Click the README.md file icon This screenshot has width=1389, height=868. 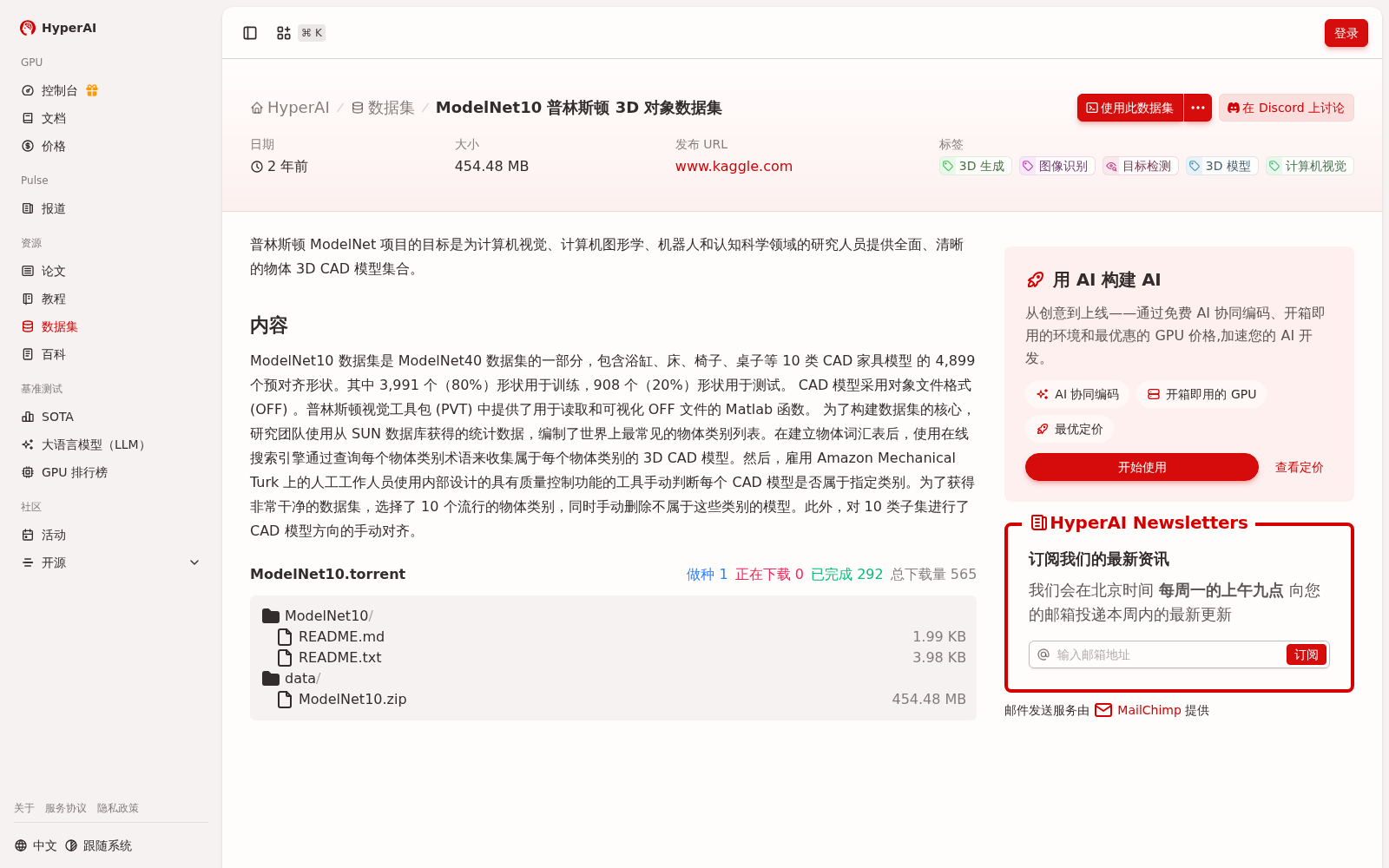tap(285, 636)
